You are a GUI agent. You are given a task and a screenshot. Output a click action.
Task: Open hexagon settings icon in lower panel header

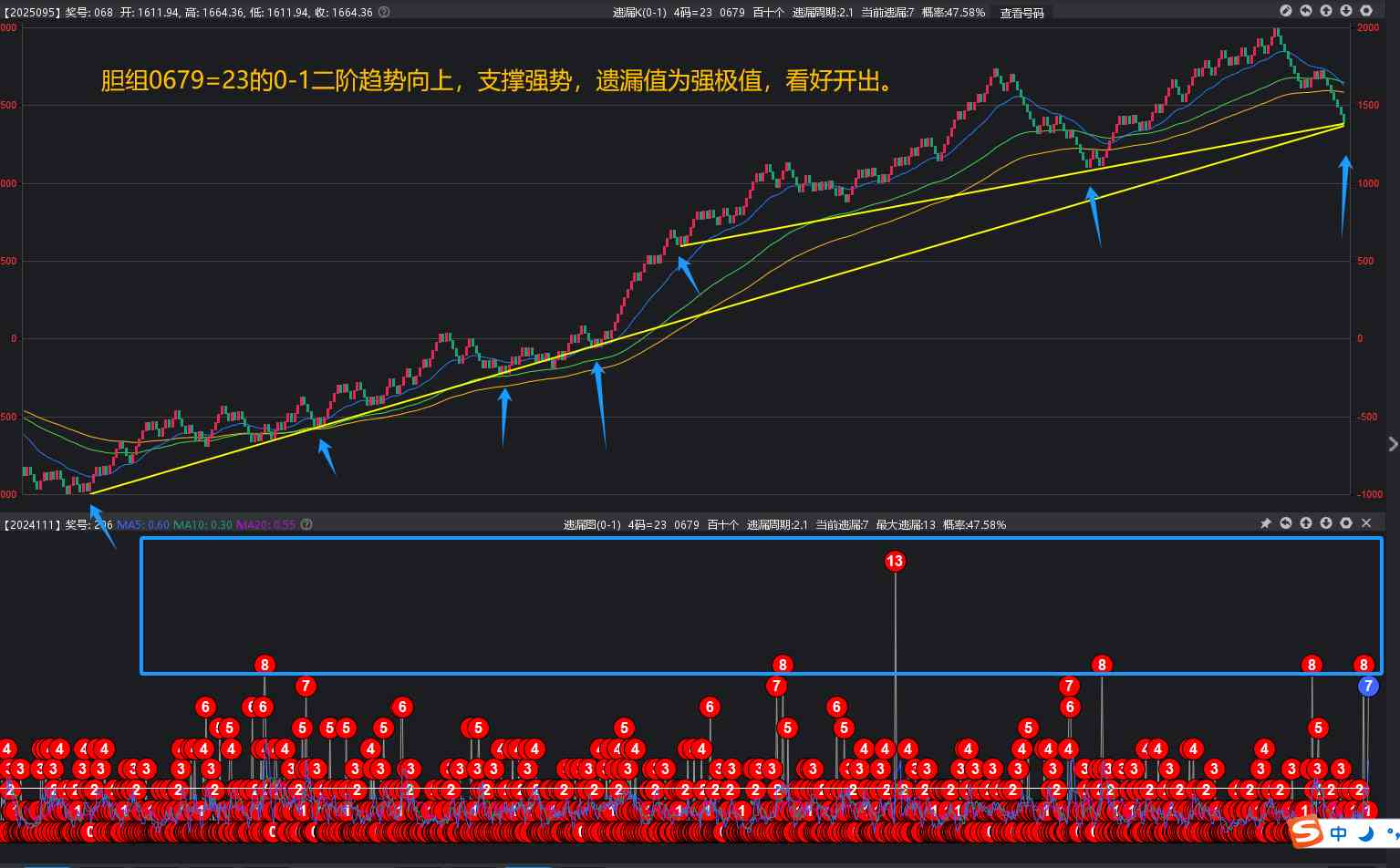[x=1346, y=523]
